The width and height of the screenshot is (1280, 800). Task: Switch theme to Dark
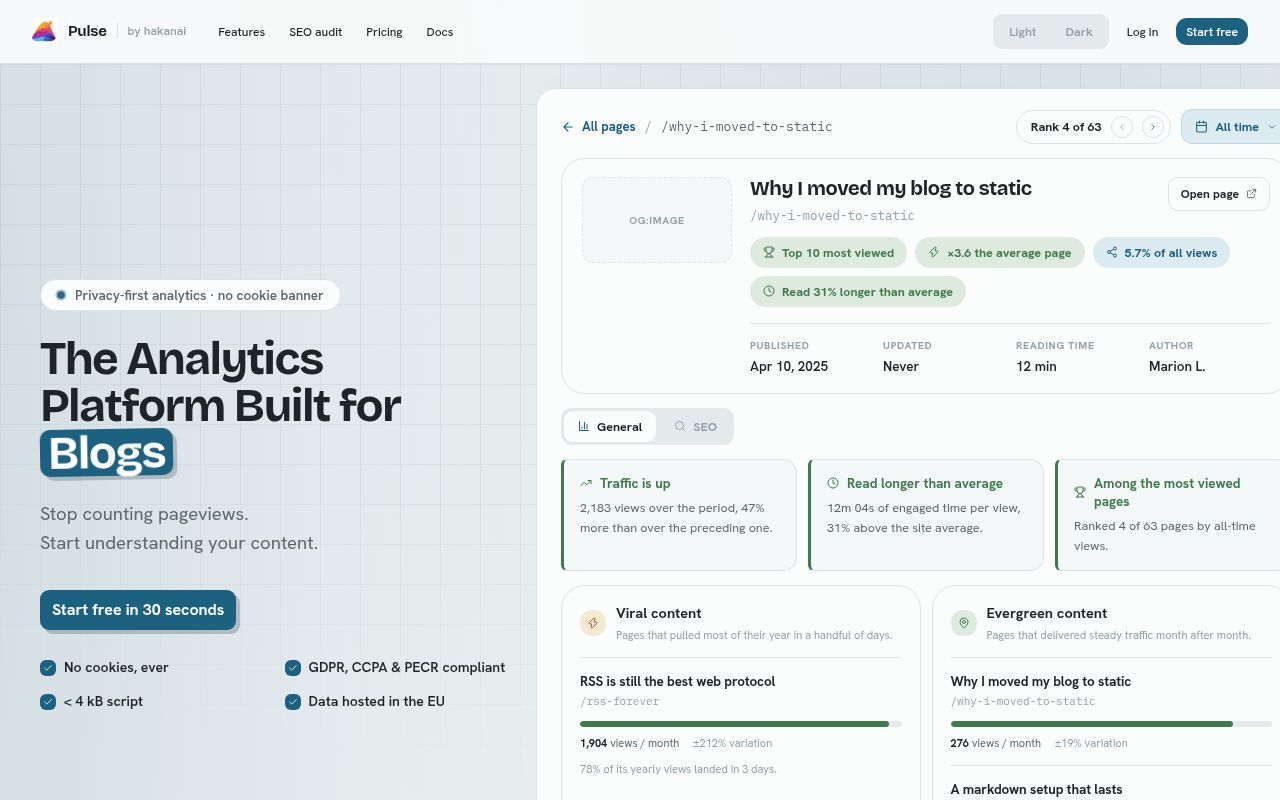tap(1078, 32)
